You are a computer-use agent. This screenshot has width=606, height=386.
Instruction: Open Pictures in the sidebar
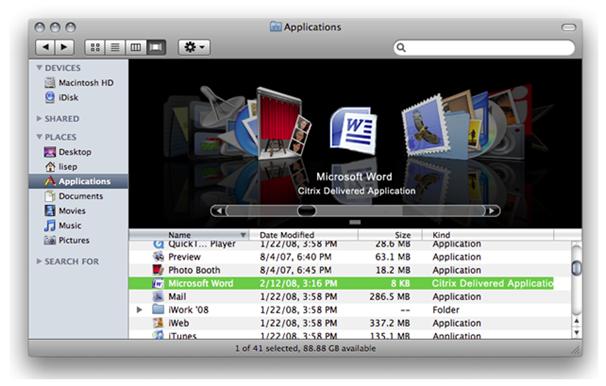66,240
